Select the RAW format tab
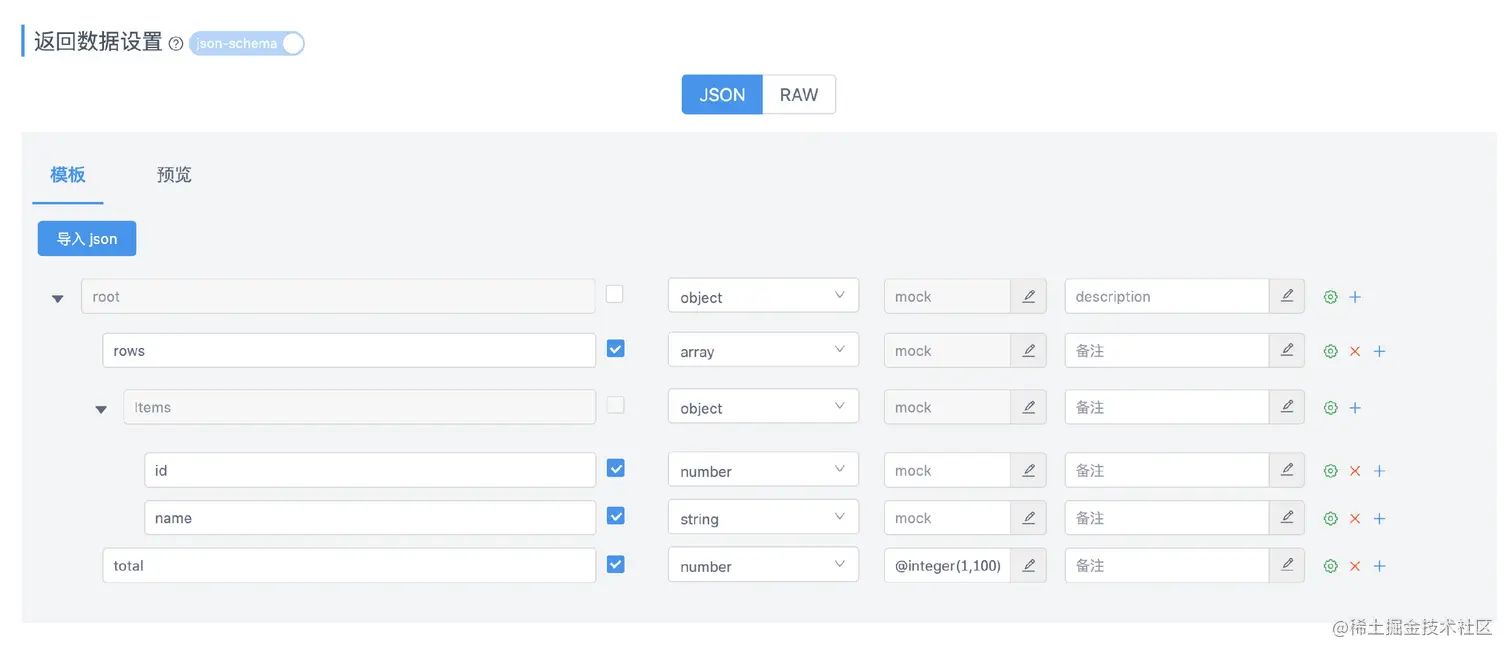The height and width of the screenshot is (657, 1512). click(x=799, y=95)
